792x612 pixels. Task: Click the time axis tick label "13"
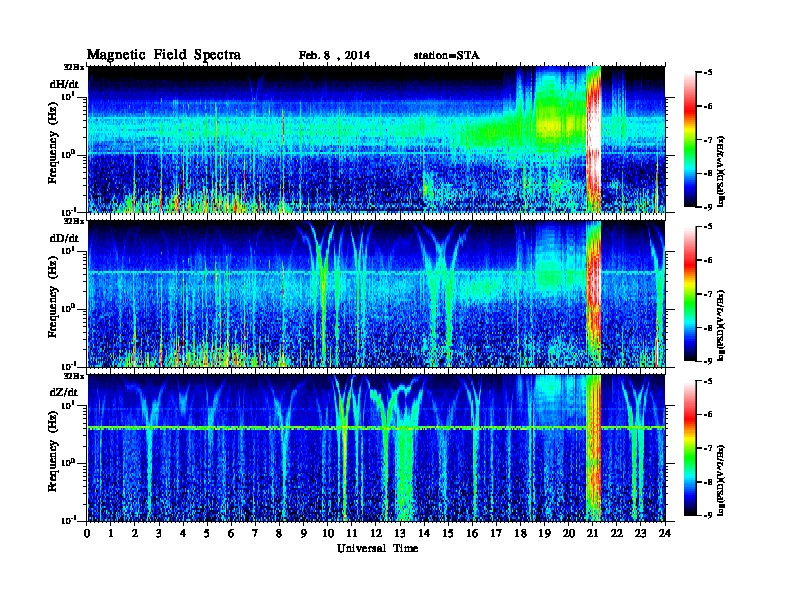click(x=400, y=533)
